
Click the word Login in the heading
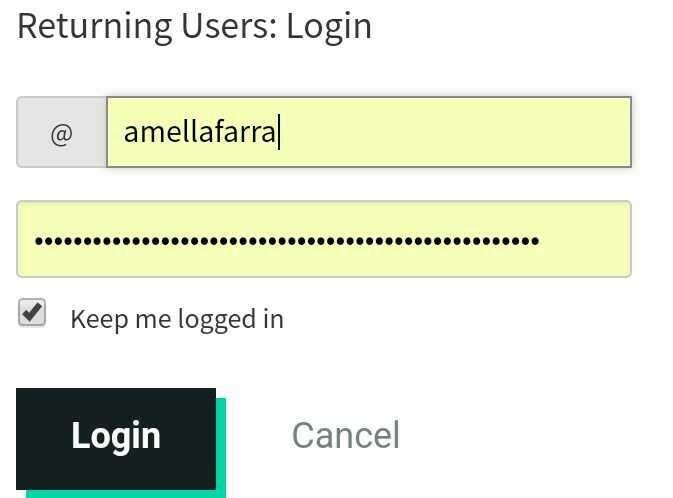[329, 27]
